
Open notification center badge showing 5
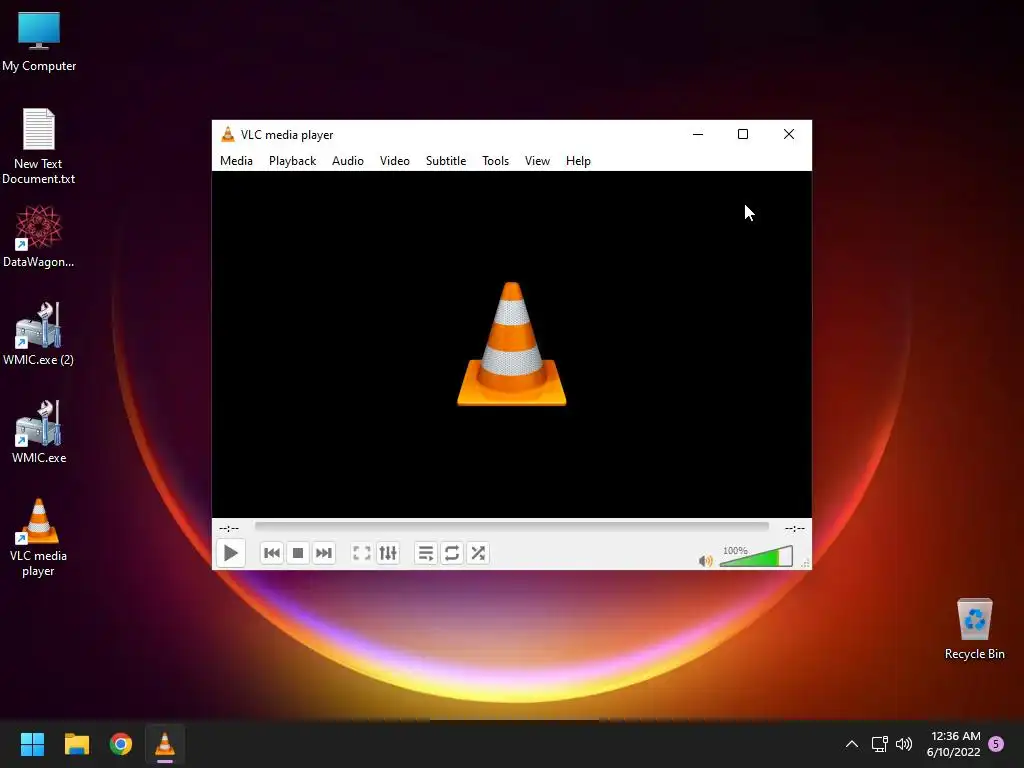tap(996, 744)
